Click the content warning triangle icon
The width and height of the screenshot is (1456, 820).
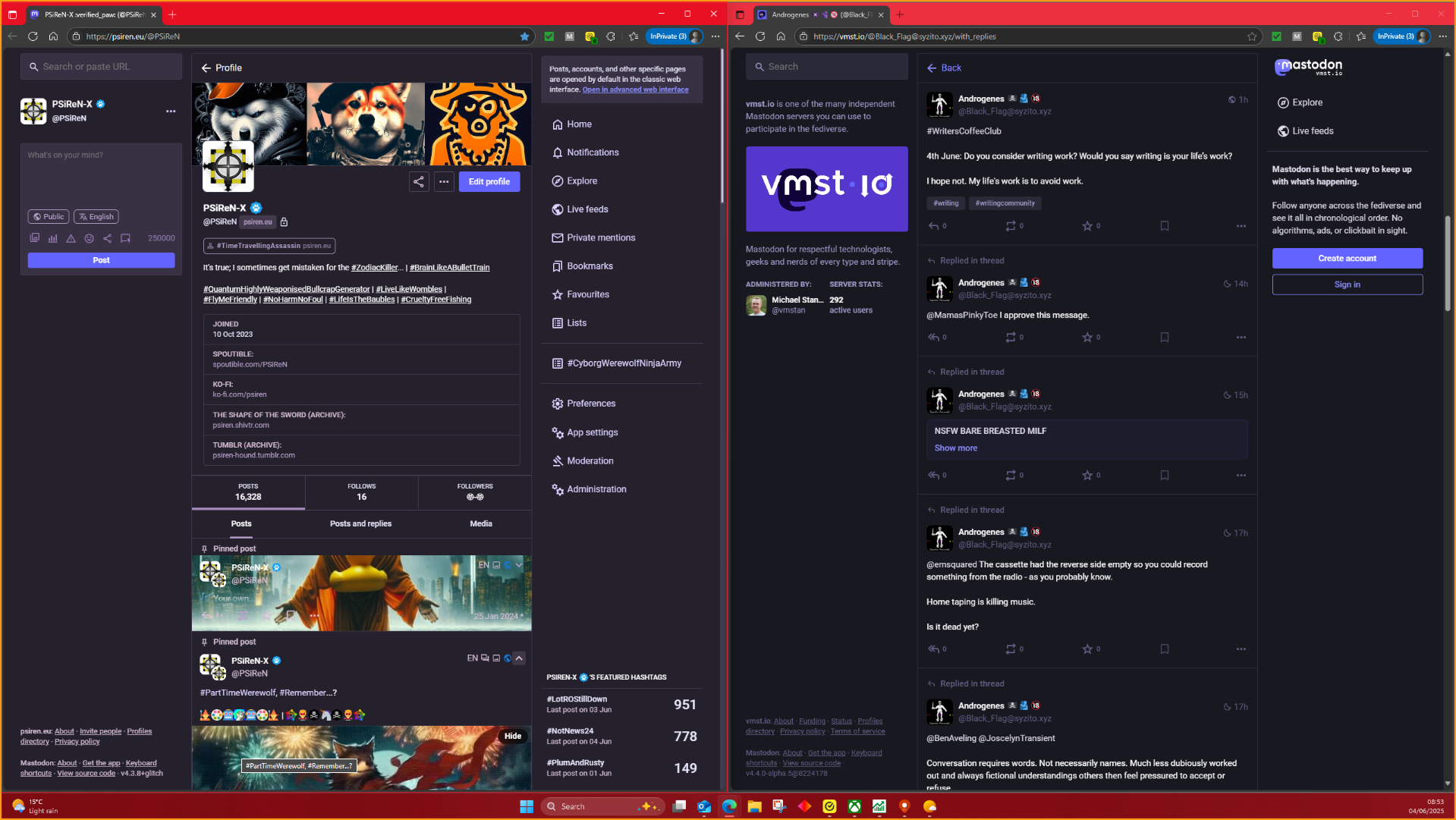tap(71, 238)
